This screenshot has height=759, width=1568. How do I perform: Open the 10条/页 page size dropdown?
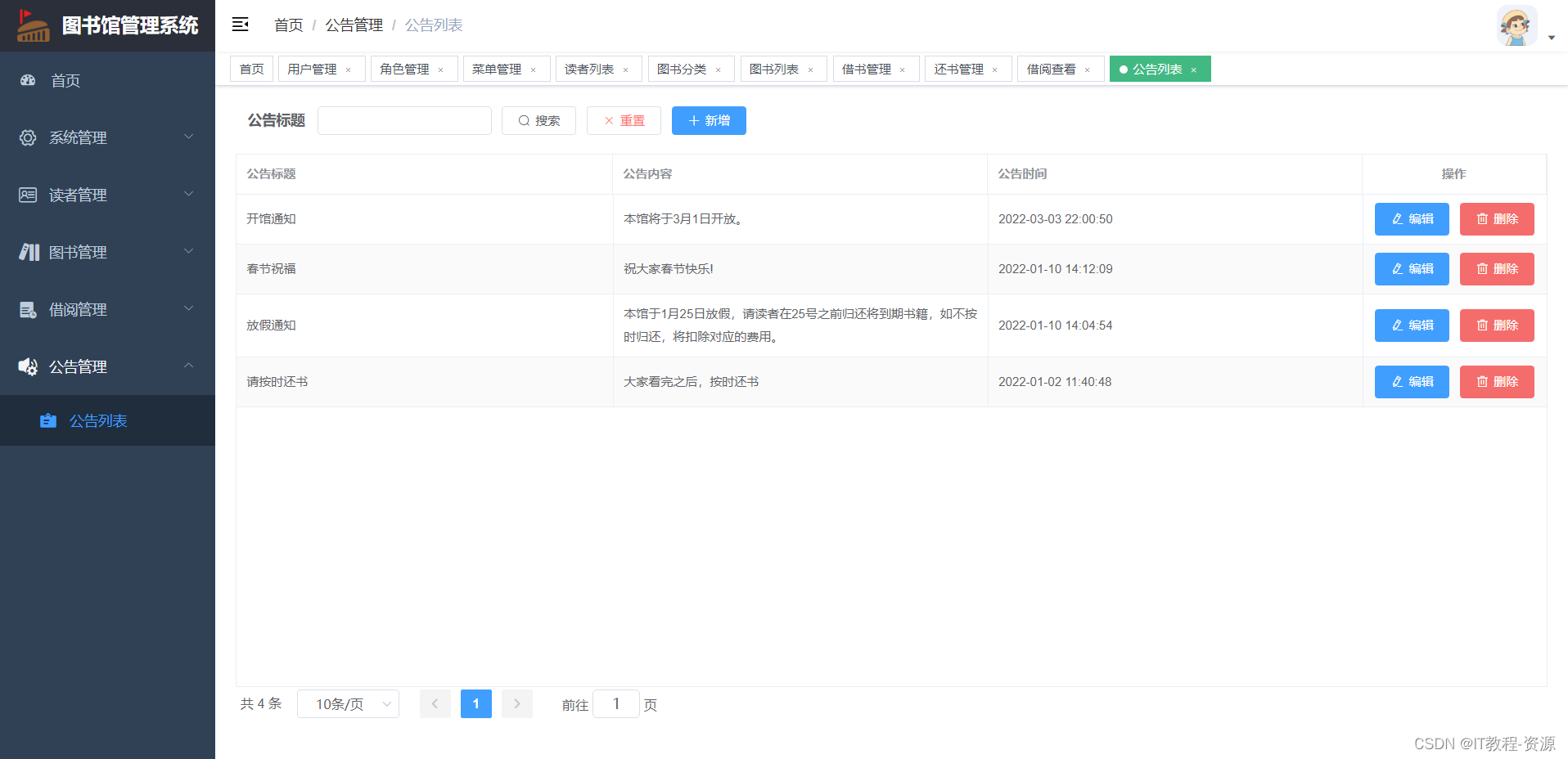[x=348, y=703]
